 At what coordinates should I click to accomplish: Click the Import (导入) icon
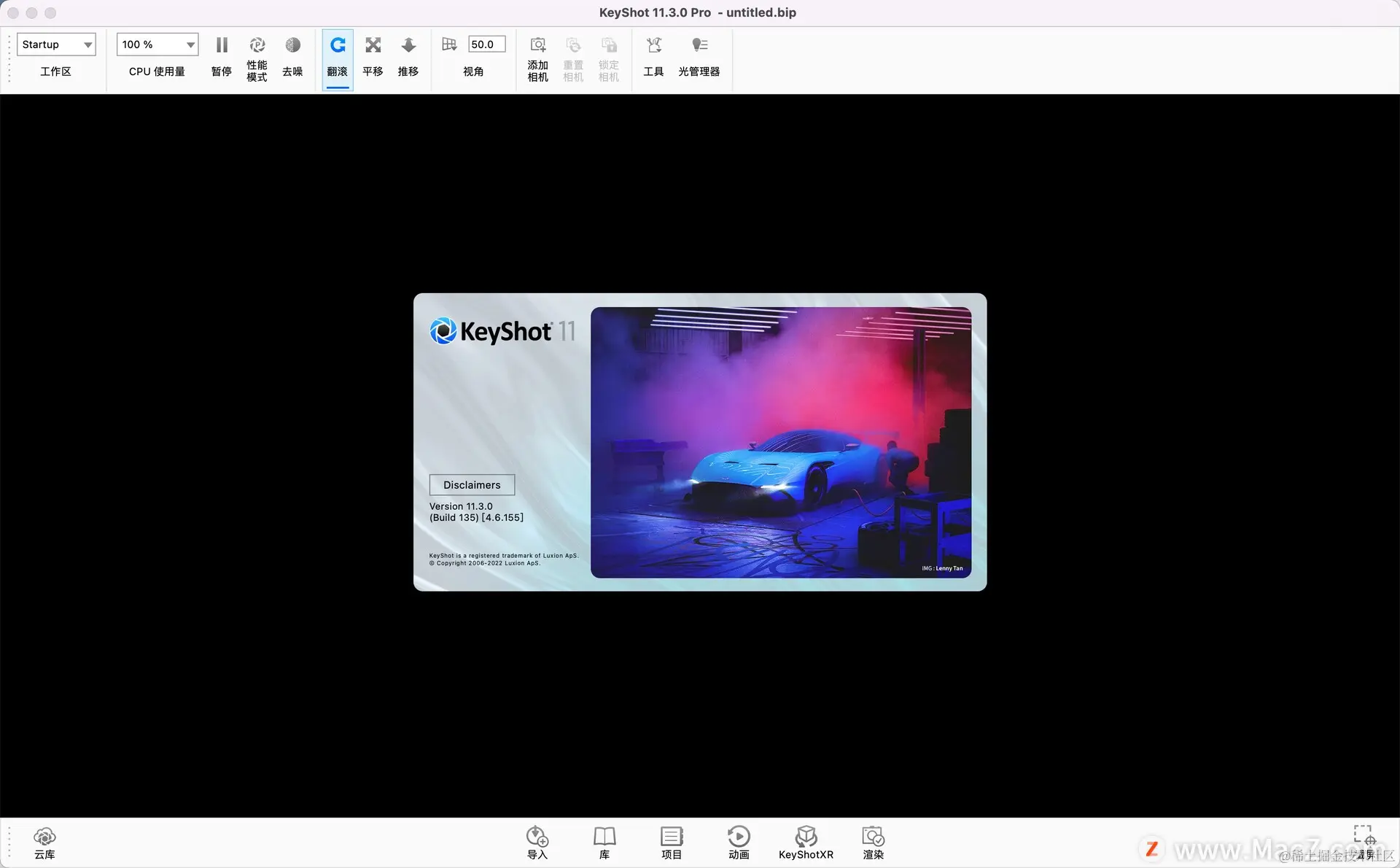[x=537, y=836]
